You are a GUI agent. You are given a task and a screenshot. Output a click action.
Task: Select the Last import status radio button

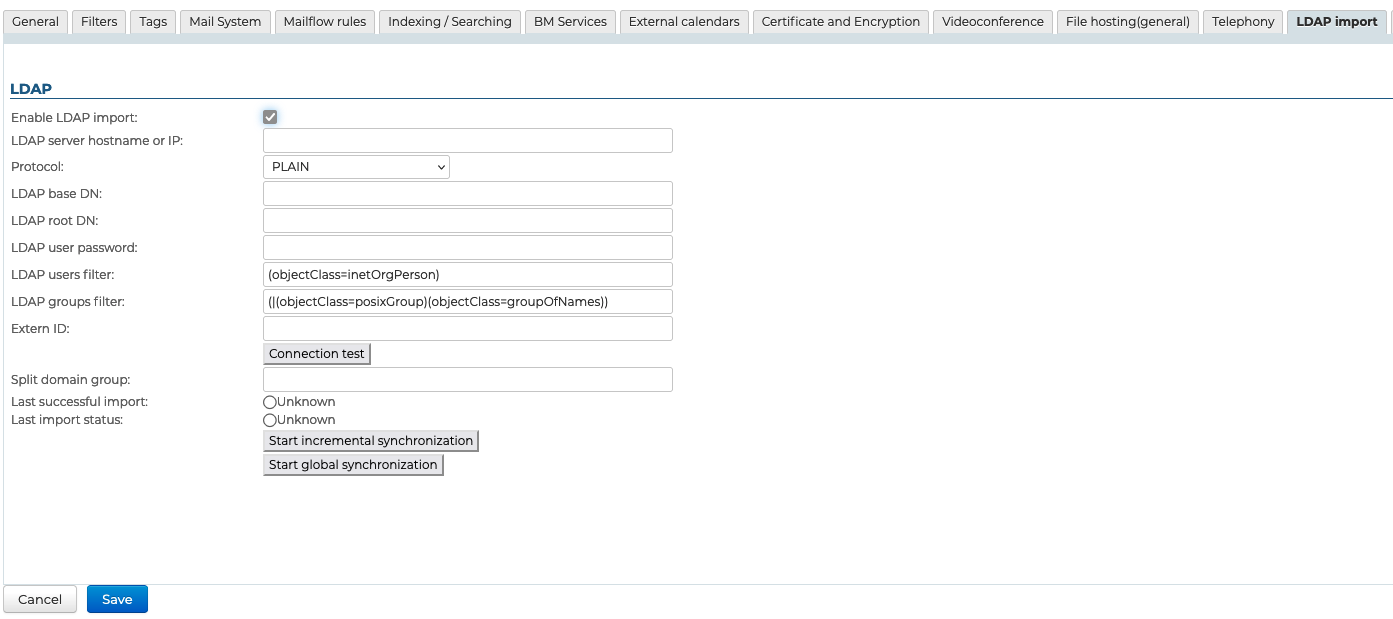(x=270, y=420)
